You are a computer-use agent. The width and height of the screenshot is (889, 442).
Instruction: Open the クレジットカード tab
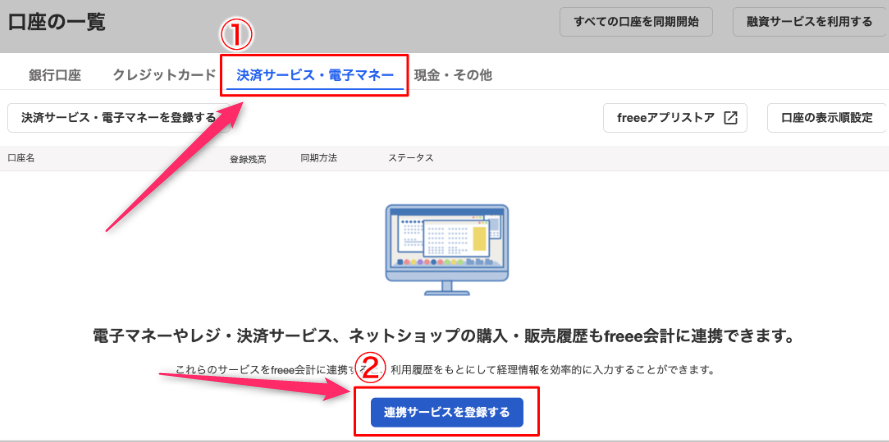click(164, 75)
